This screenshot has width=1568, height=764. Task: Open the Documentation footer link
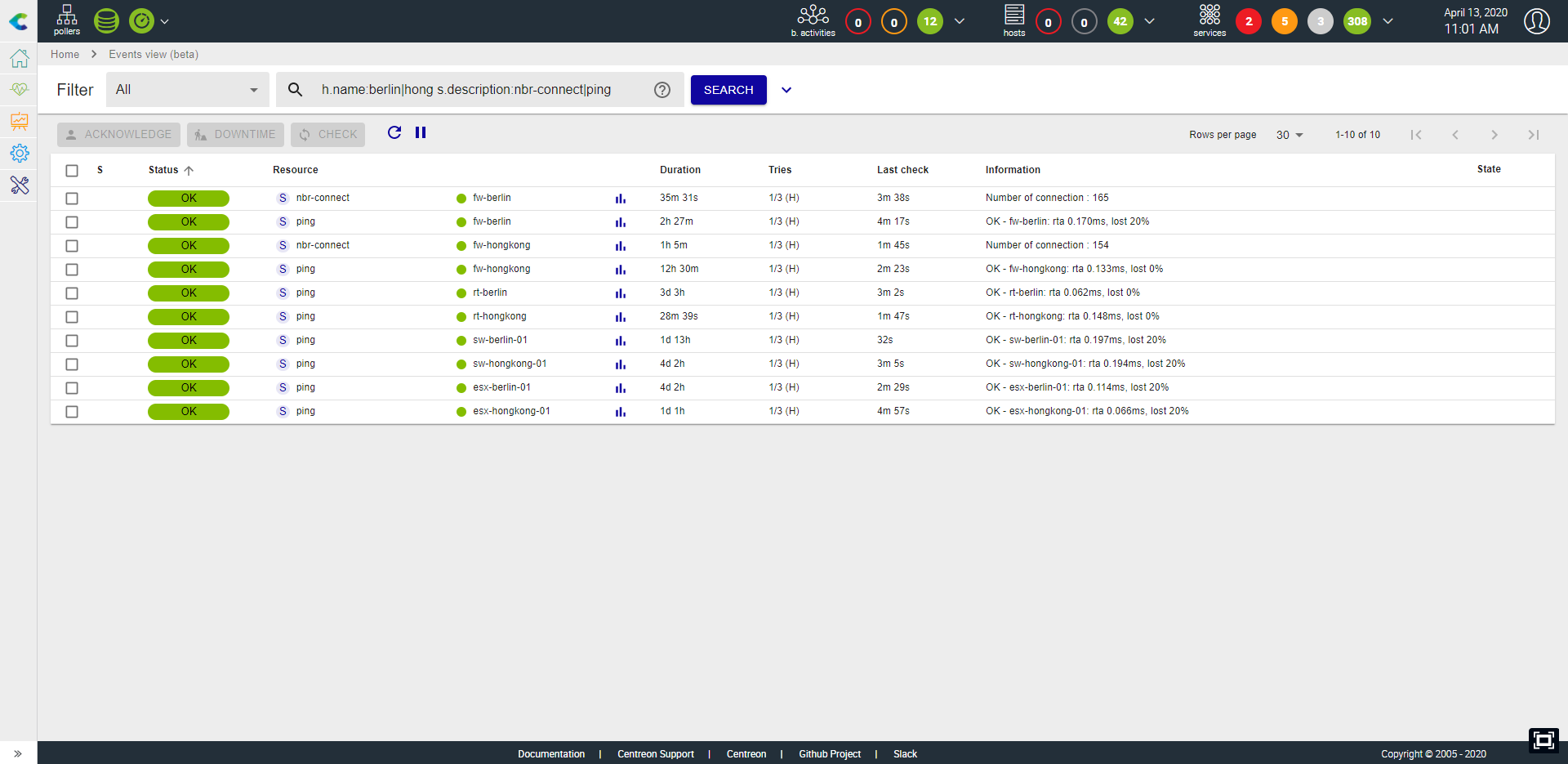pyautogui.click(x=551, y=754)
